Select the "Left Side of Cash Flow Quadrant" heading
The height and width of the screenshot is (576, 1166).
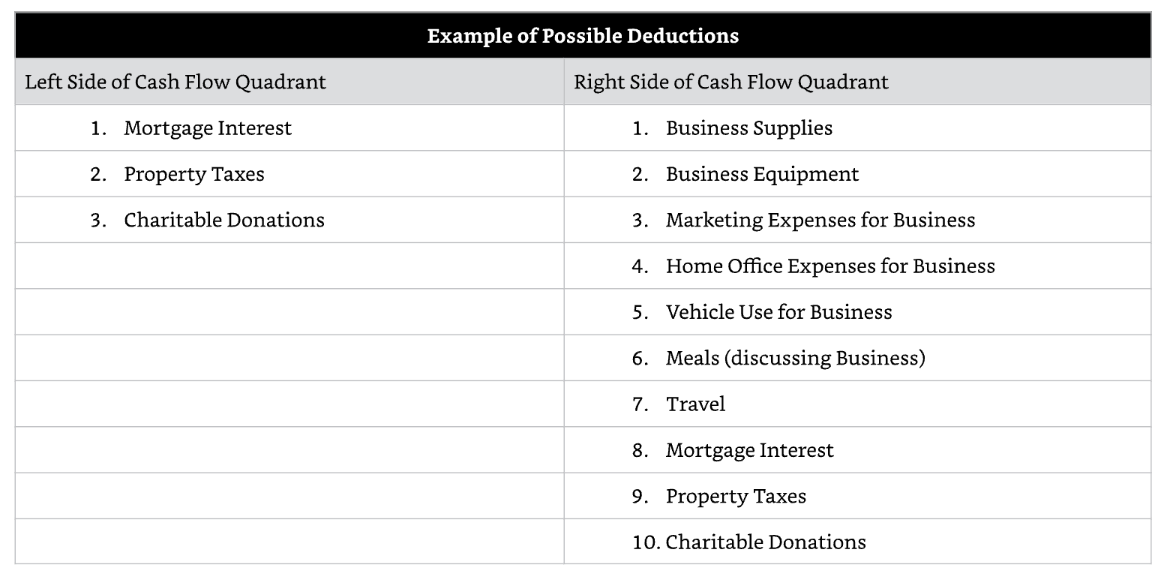click(x=175, y=82)
